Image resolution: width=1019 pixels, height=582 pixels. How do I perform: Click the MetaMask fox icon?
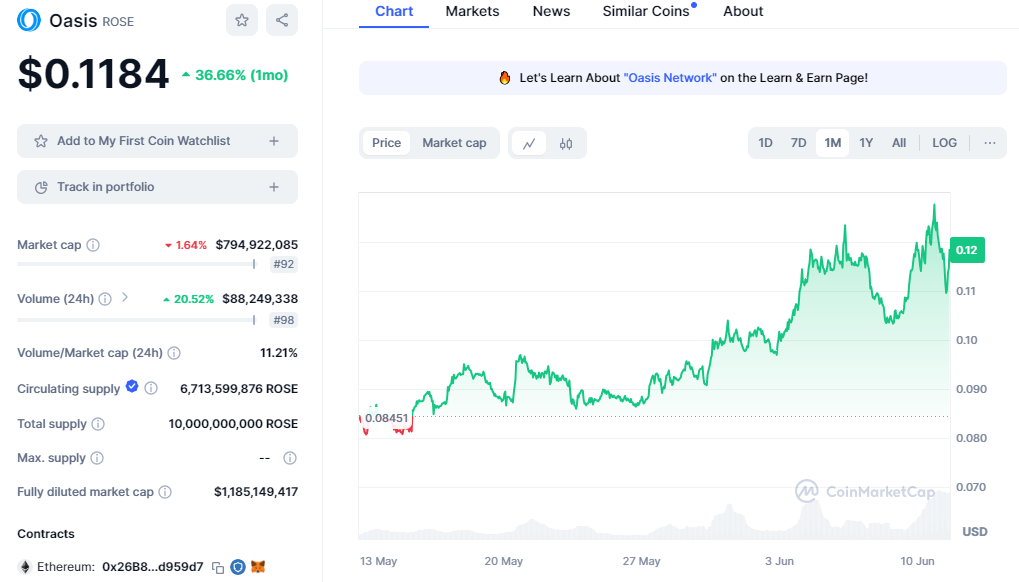tap(258, 567)
